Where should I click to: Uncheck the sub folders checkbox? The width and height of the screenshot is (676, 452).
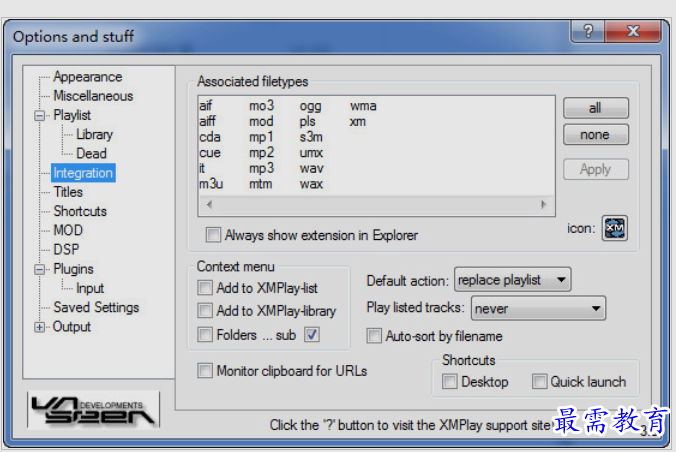pyautogui.click(x=312, y=334)
